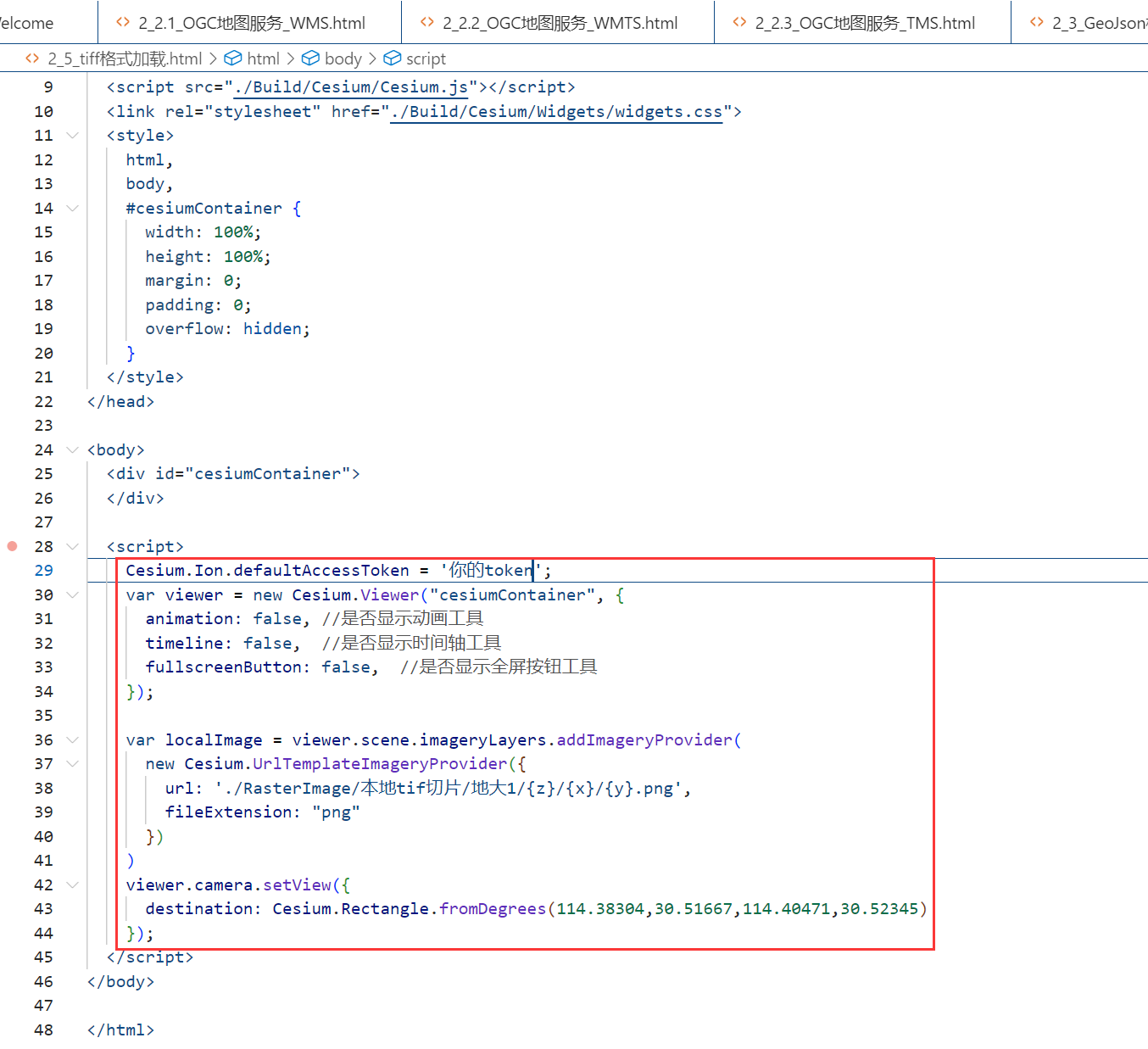Click the body breadcrumb item
The width and height of the screenshot is (1148, 1049).
(343, 59)
